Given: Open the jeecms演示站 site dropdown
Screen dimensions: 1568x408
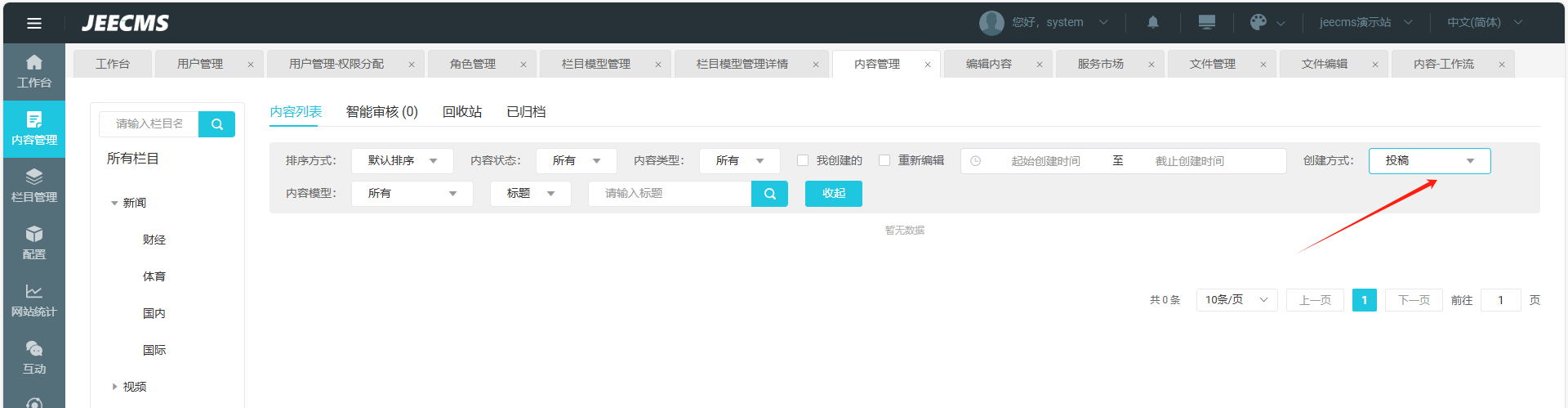Looking at the screenshot, I should tap(1365, 22).
